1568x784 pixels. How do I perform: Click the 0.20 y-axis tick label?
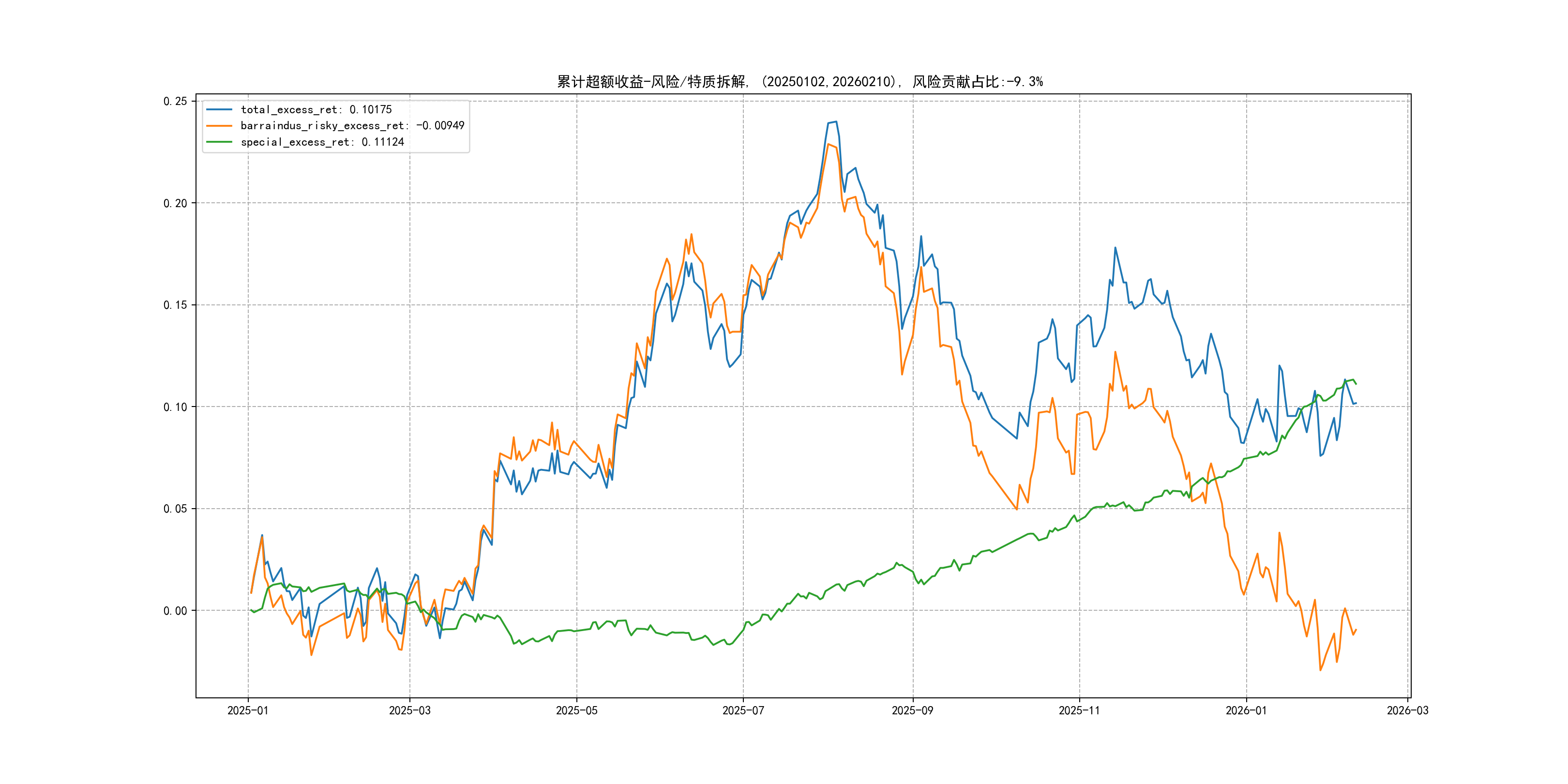coord(175,203)
